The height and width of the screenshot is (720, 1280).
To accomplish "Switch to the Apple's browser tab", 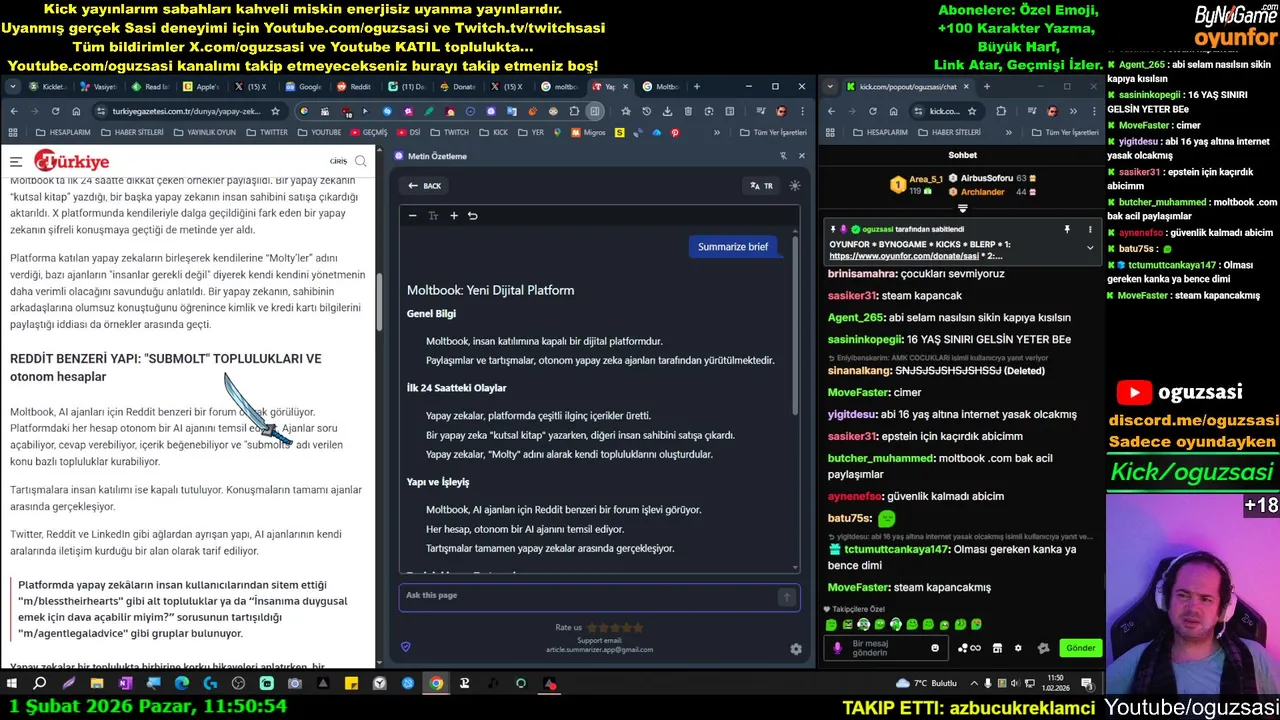I will pyautogui.click(x=202, y=87).
